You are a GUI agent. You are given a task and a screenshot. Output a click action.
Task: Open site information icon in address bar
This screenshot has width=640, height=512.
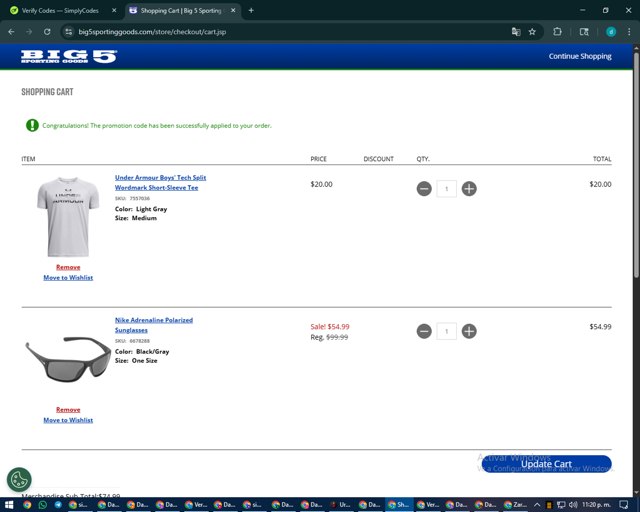pyautogui.click(x=69, y=32)
